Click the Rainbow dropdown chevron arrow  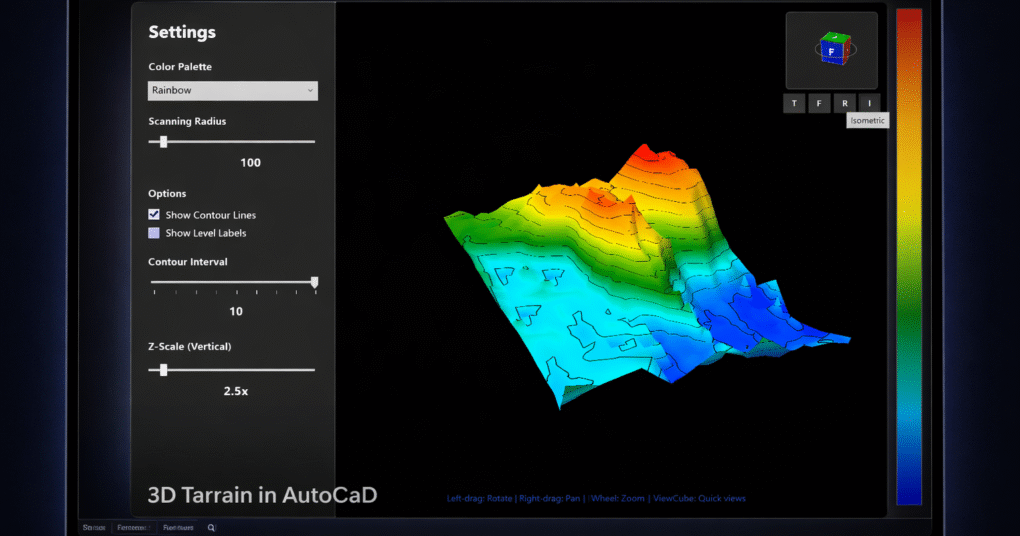coord(310,90)
